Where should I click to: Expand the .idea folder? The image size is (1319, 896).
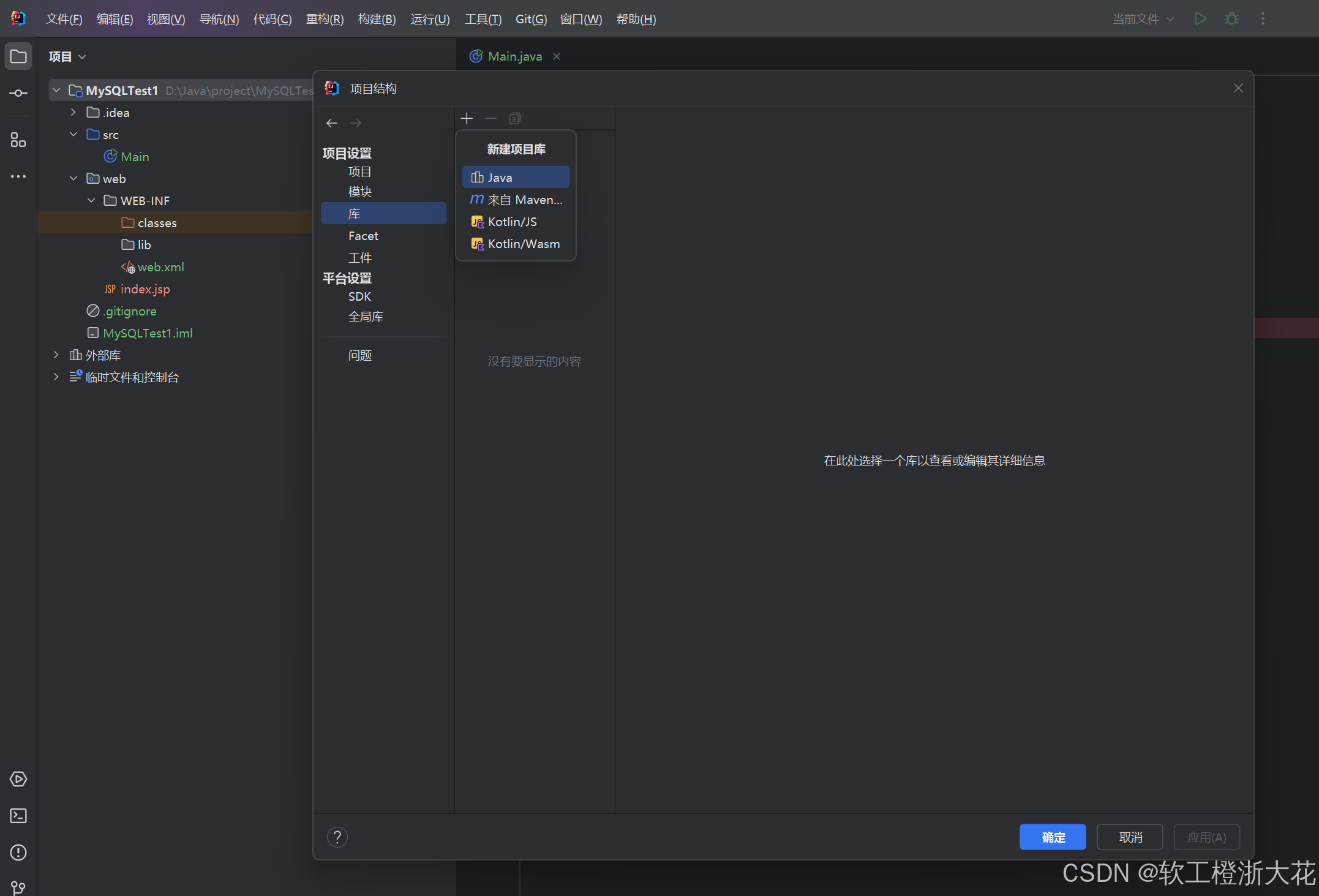[73, 113]
